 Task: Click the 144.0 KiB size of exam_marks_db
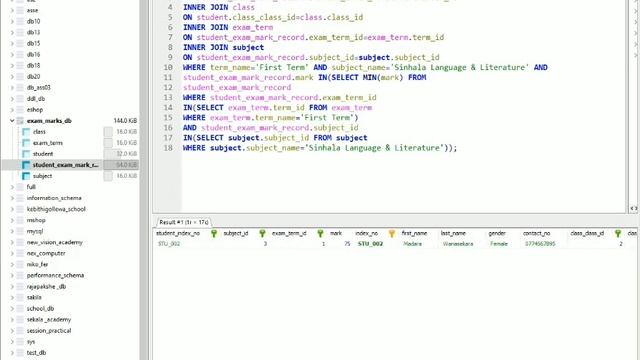pyautogui.click(x=125, y=121)
